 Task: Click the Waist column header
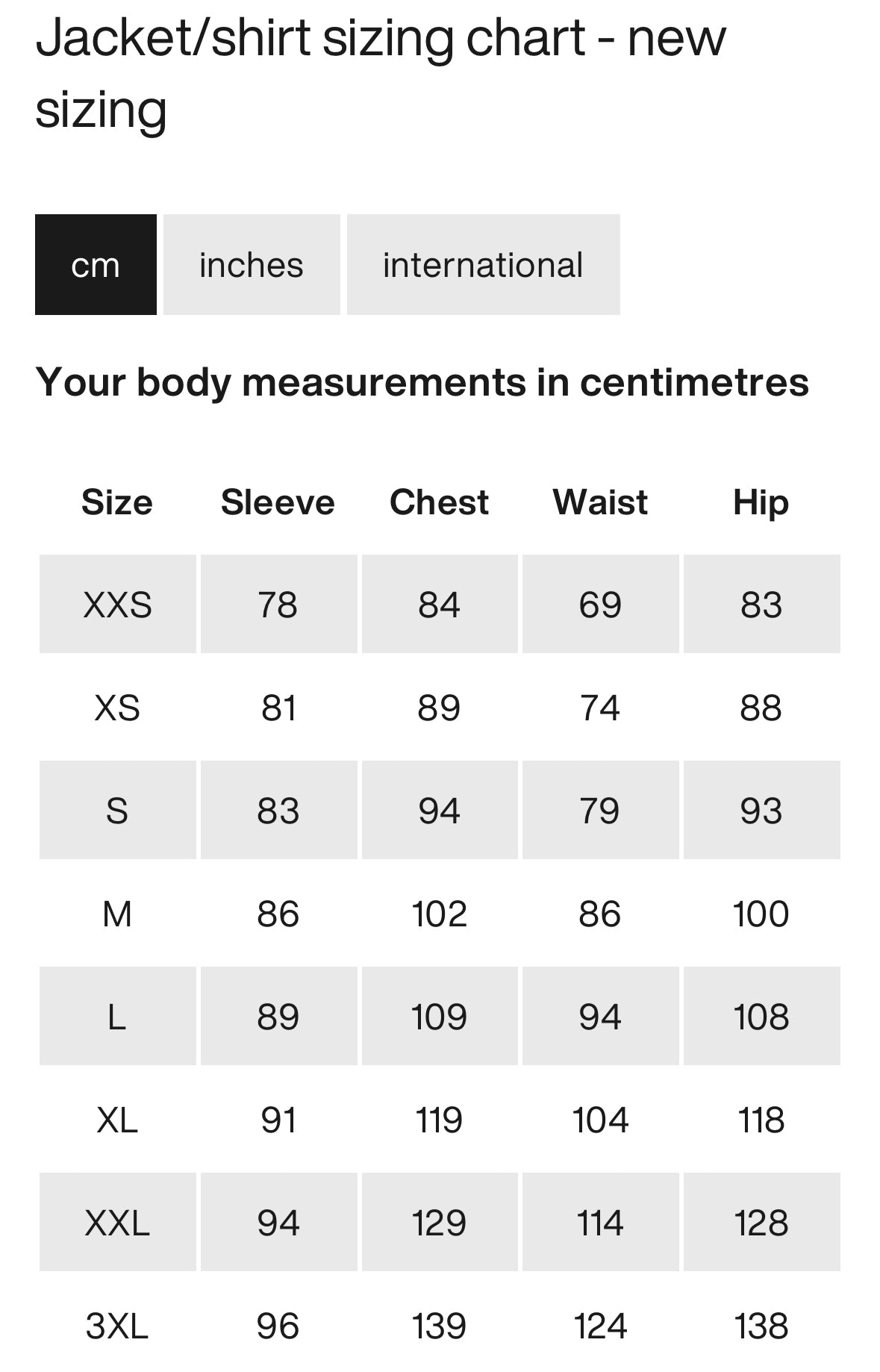point(600,502)
